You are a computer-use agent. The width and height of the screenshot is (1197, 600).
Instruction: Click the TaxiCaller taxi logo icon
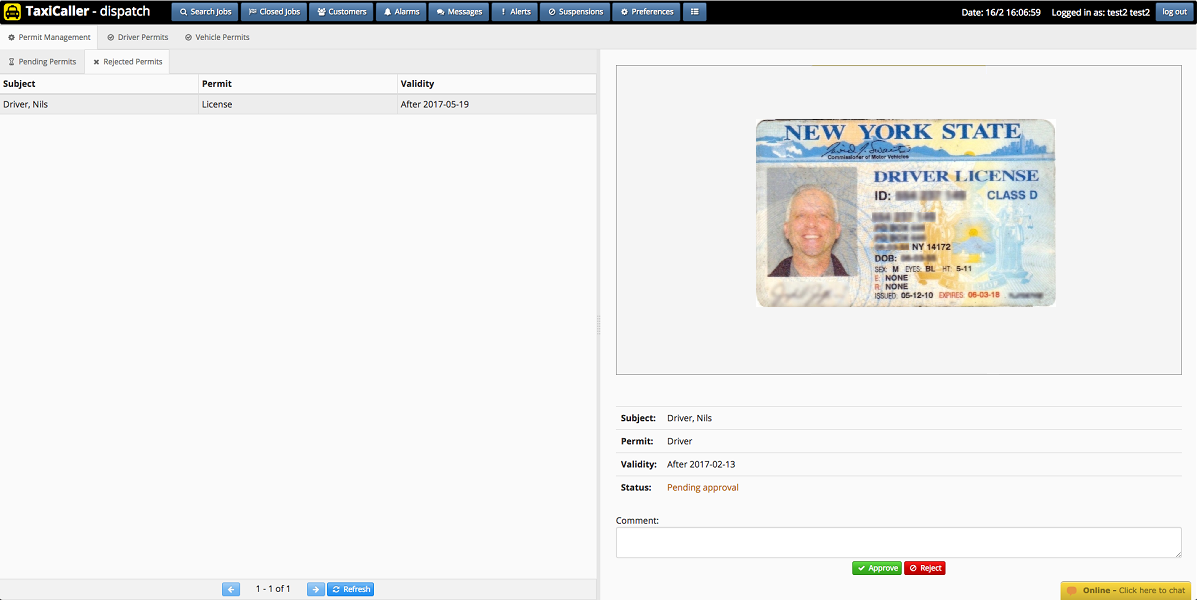(12, 12)
